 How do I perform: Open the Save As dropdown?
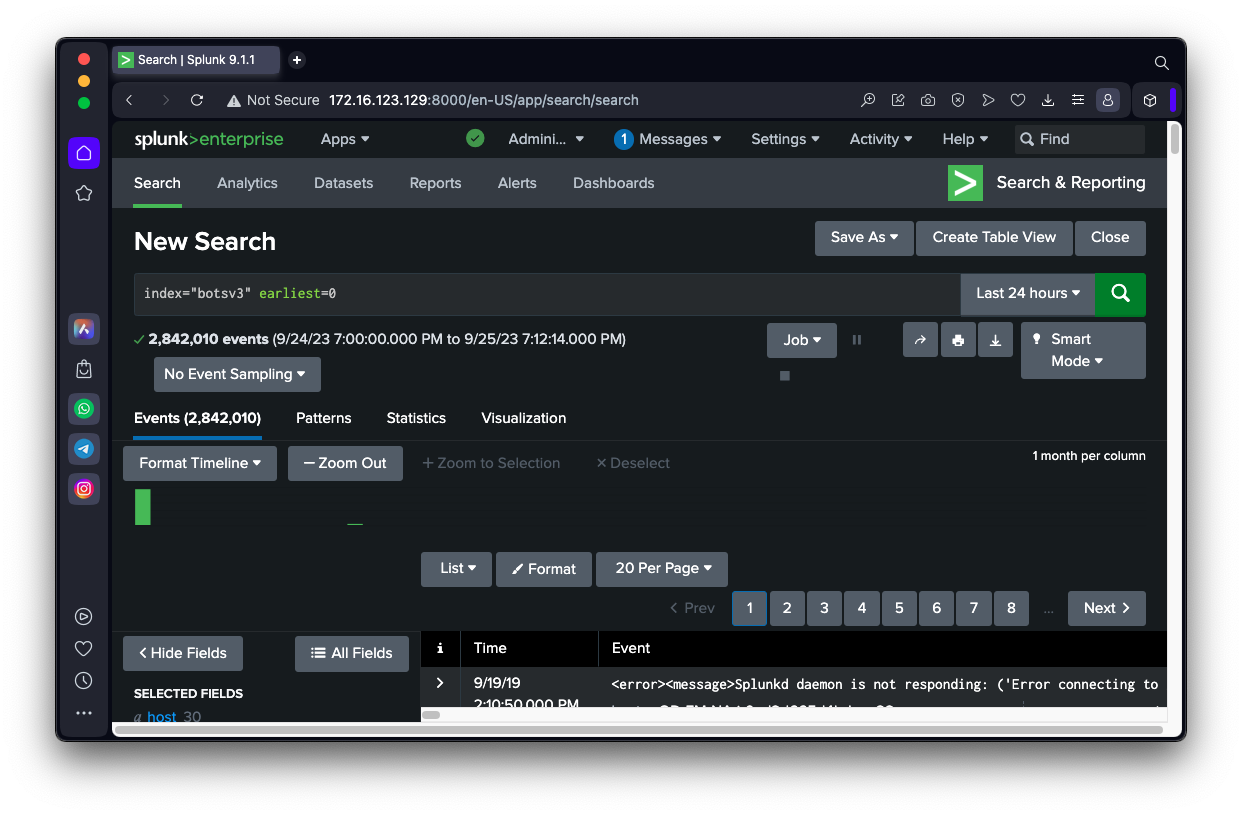click(864, 237)
